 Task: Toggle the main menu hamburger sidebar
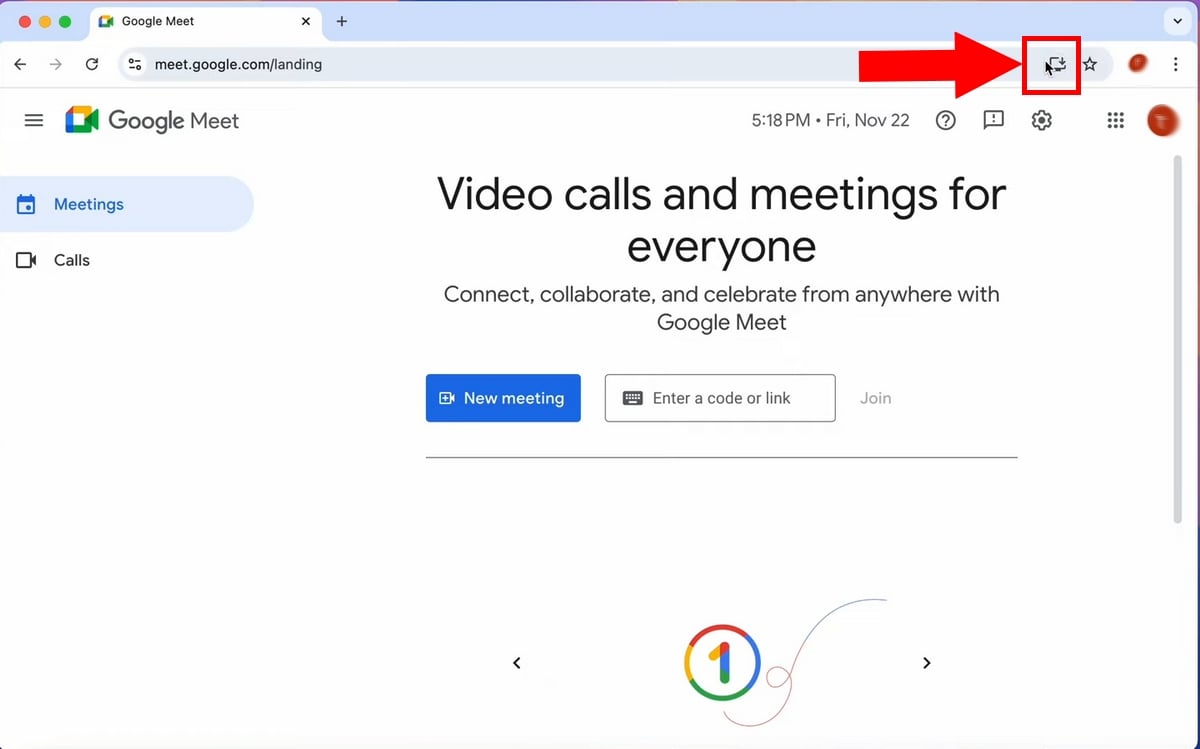click(x=34, y=121)
